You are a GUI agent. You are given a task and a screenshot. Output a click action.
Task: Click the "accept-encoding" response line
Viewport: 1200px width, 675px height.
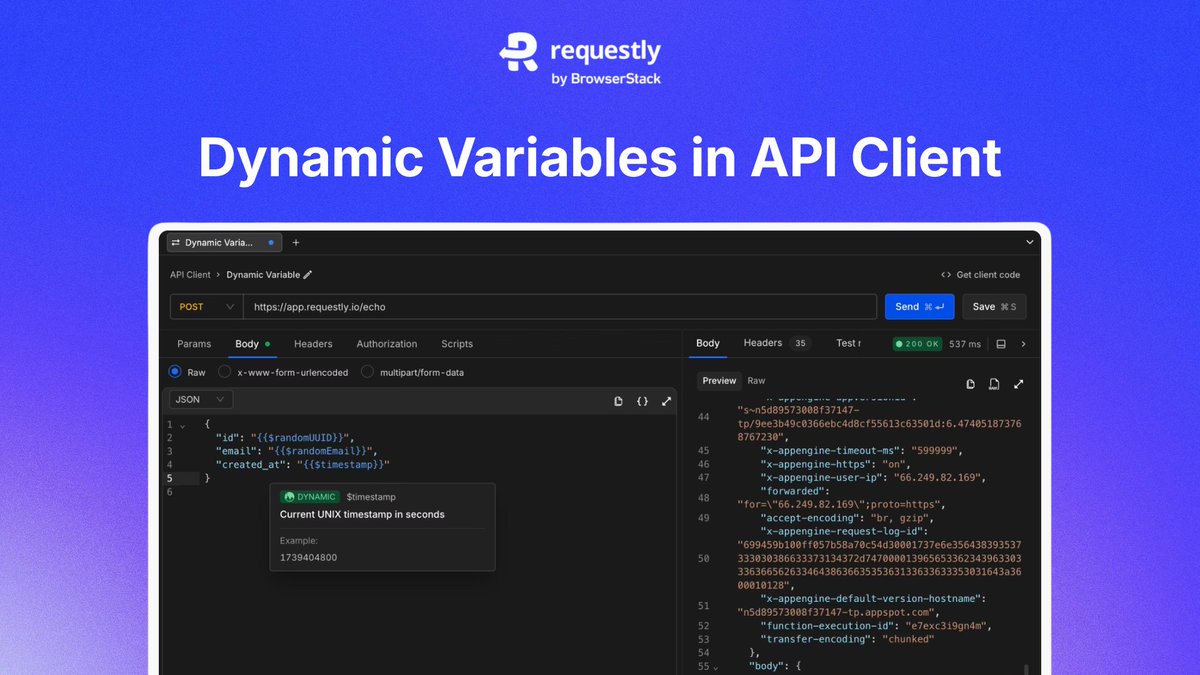click(x=846, y=518)
